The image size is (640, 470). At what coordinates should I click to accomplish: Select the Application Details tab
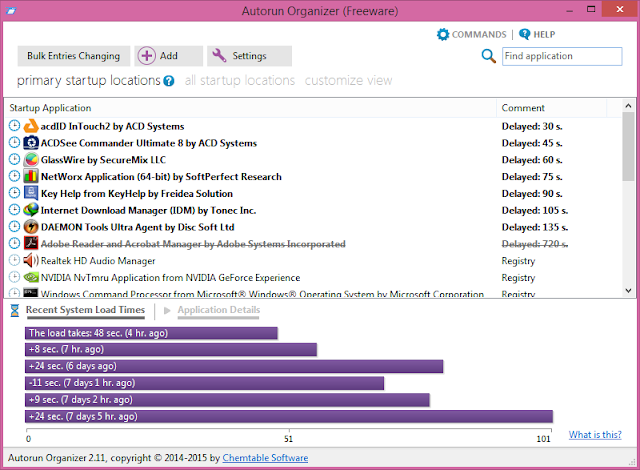coord(219,310)
